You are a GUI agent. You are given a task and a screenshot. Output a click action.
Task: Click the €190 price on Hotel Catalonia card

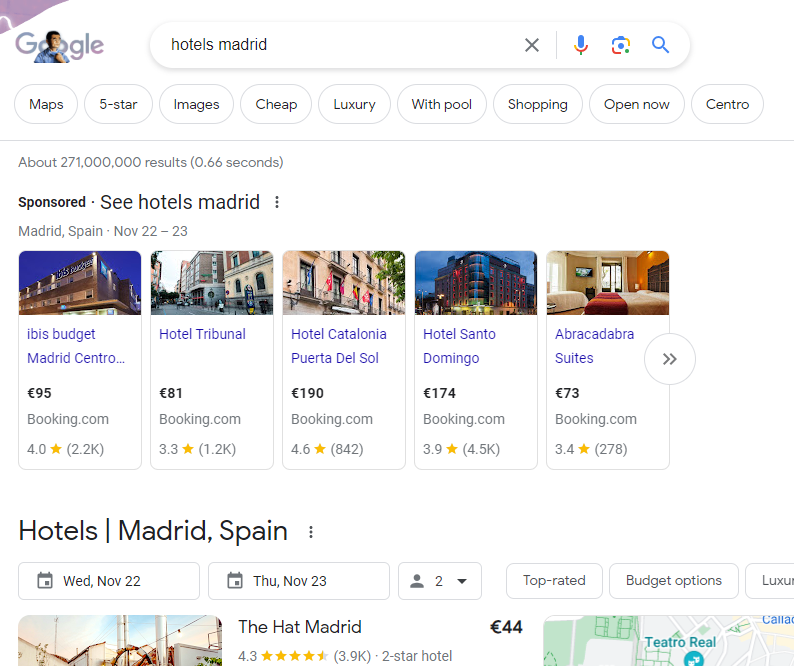[x=307, y=393]
